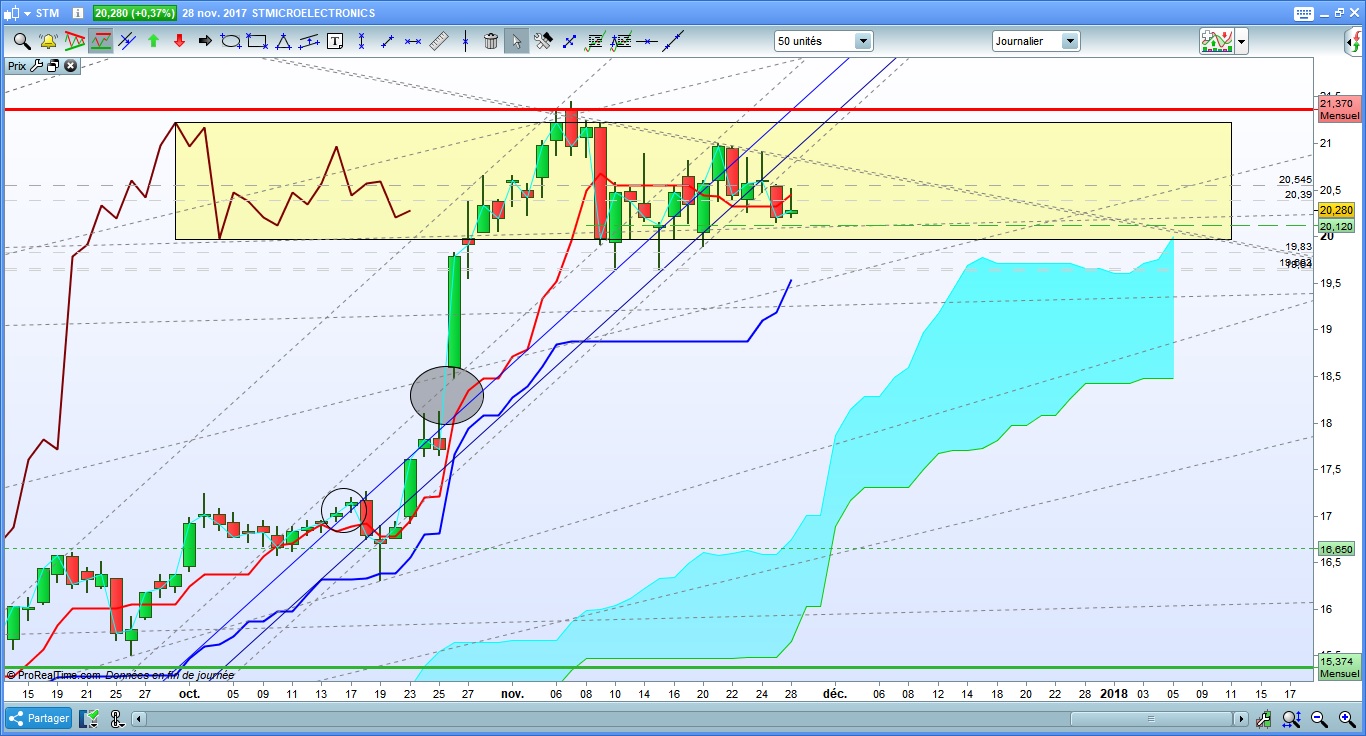Select the blue parallel lines drawing tool
Screen dimensions: 1366x736
click(127, 41)
